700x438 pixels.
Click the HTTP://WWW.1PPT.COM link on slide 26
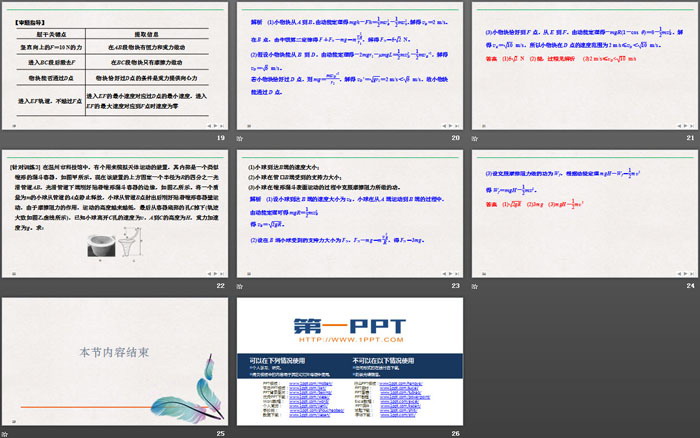click(x=347, y=338)
